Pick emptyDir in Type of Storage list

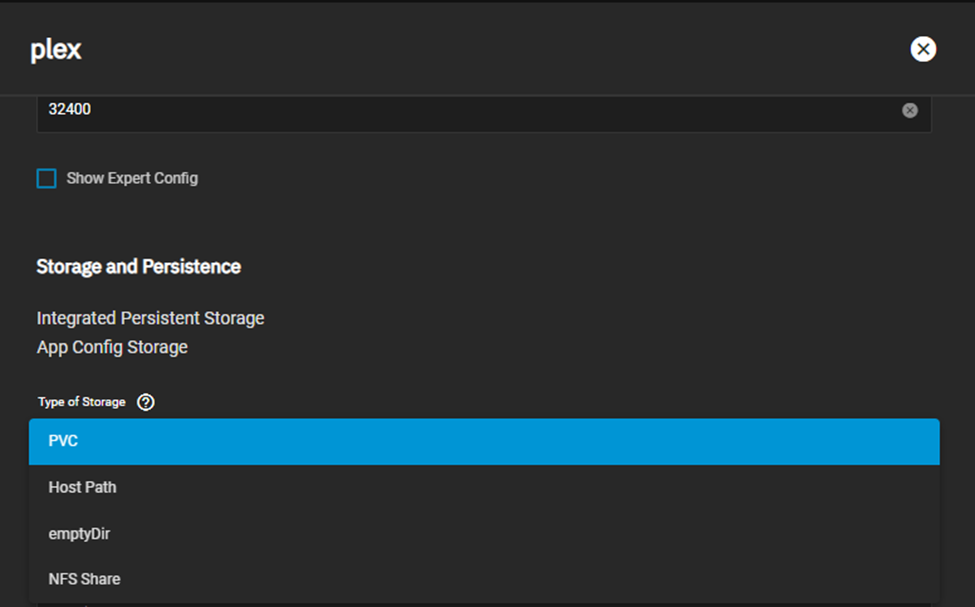(484, 534)
